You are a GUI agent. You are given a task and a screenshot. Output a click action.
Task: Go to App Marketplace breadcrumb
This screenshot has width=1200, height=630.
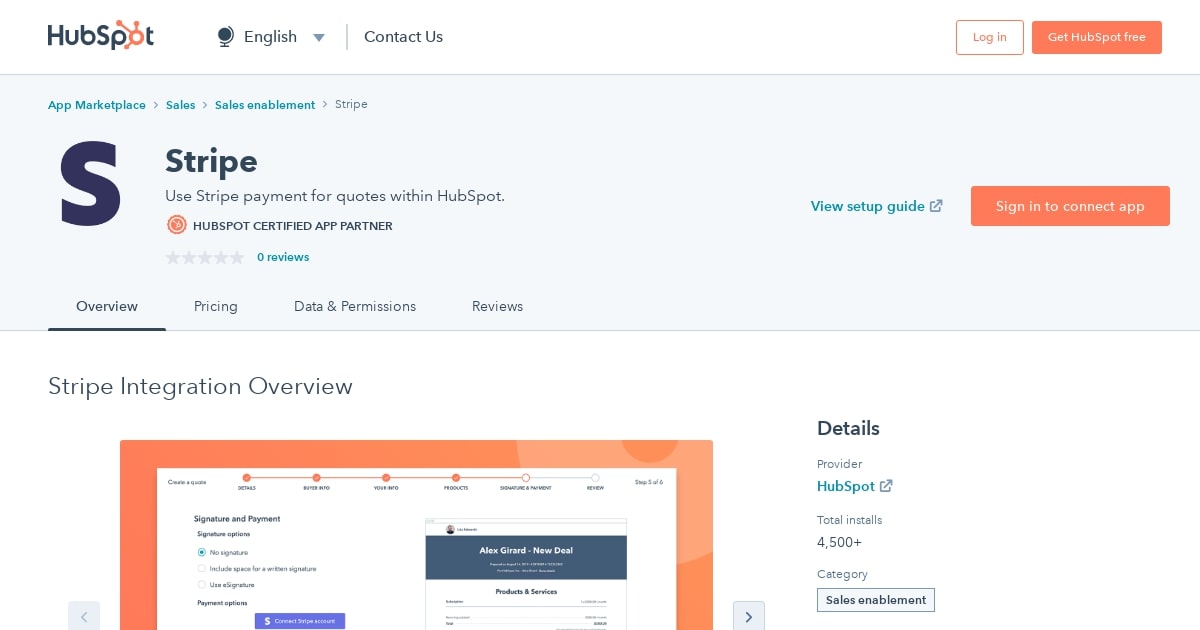[x=97, y=105]
